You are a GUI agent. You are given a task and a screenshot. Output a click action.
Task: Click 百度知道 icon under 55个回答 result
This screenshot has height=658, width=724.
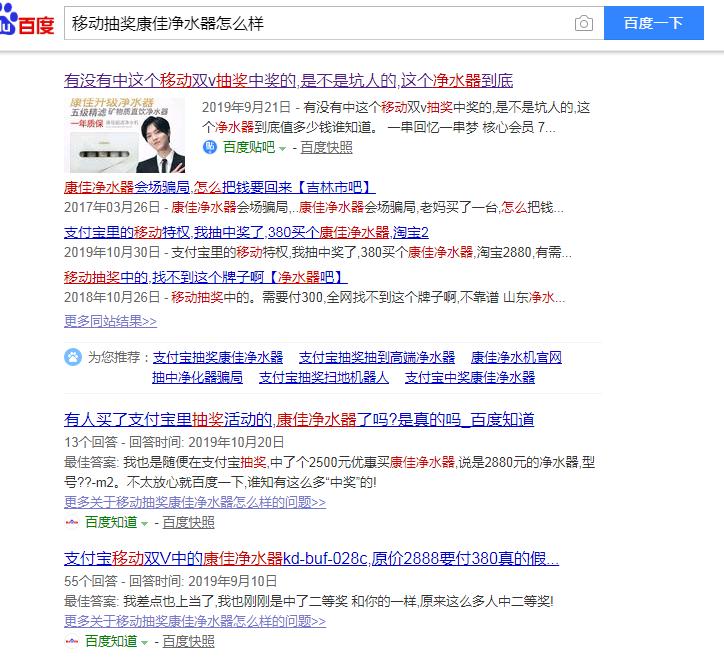[x=72, y=641]
